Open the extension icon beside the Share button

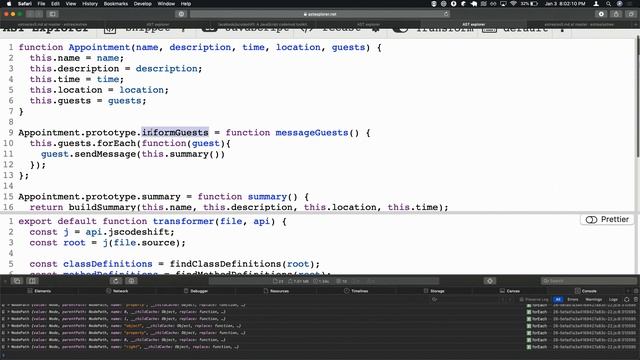[601, 14]
